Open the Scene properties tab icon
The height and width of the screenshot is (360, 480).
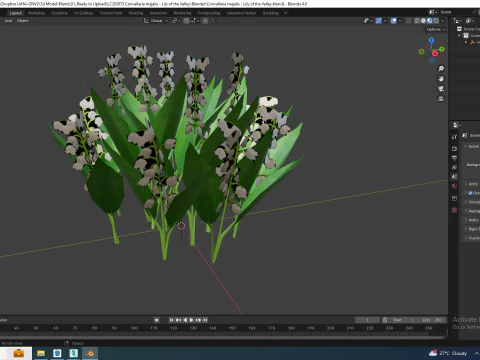click(454, 176)
